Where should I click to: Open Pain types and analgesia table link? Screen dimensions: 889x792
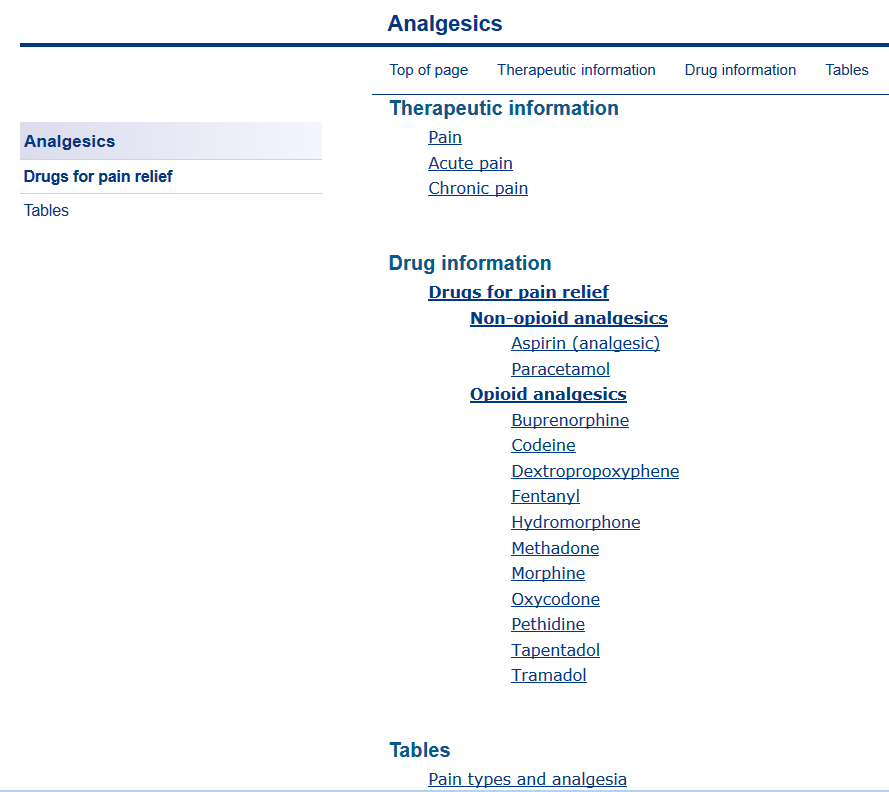tap(527, 780)
